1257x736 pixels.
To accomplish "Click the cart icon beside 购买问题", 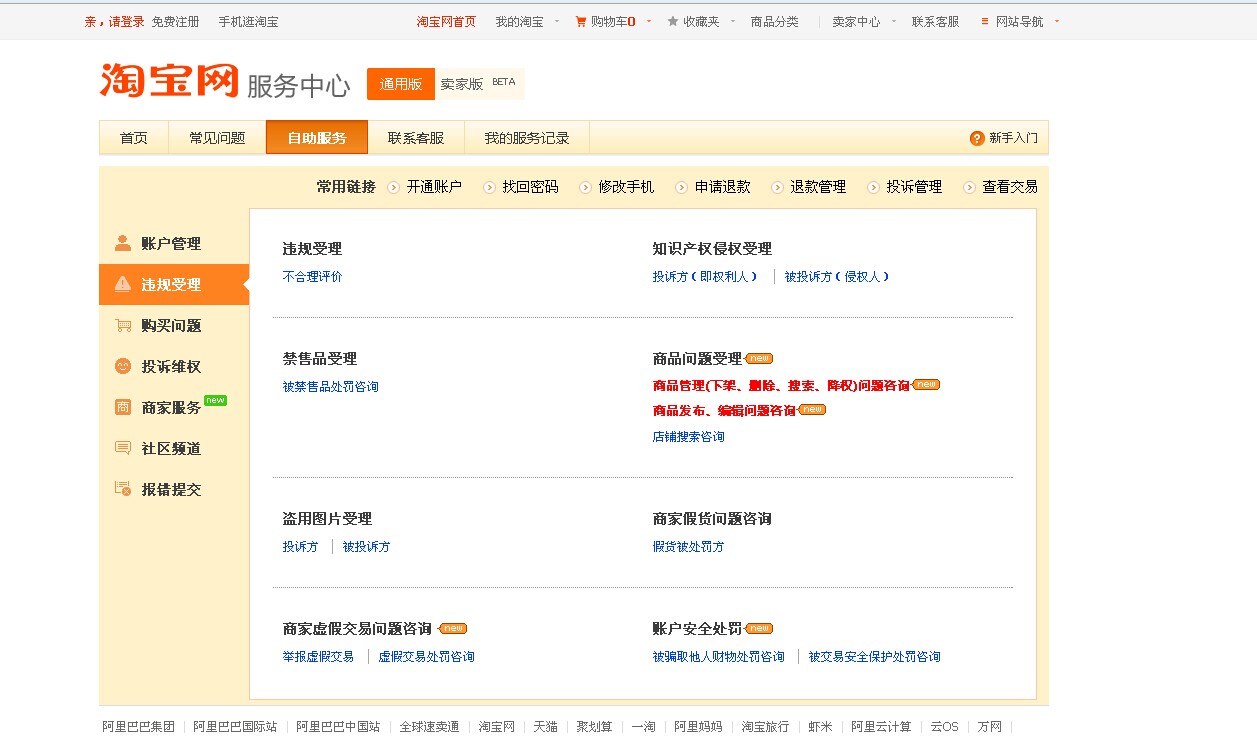I will [123, 325].
